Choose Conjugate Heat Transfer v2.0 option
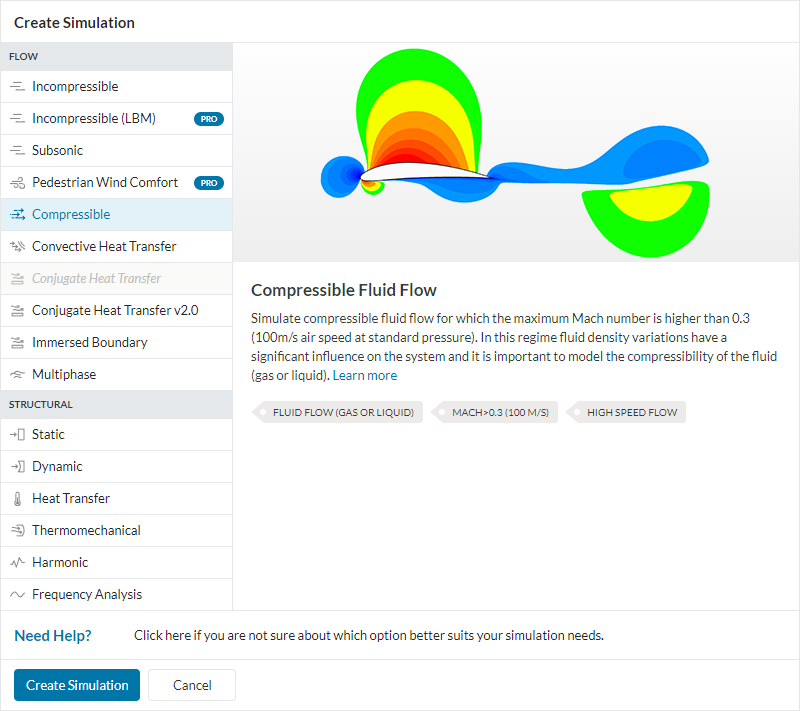 click(115, 311)
